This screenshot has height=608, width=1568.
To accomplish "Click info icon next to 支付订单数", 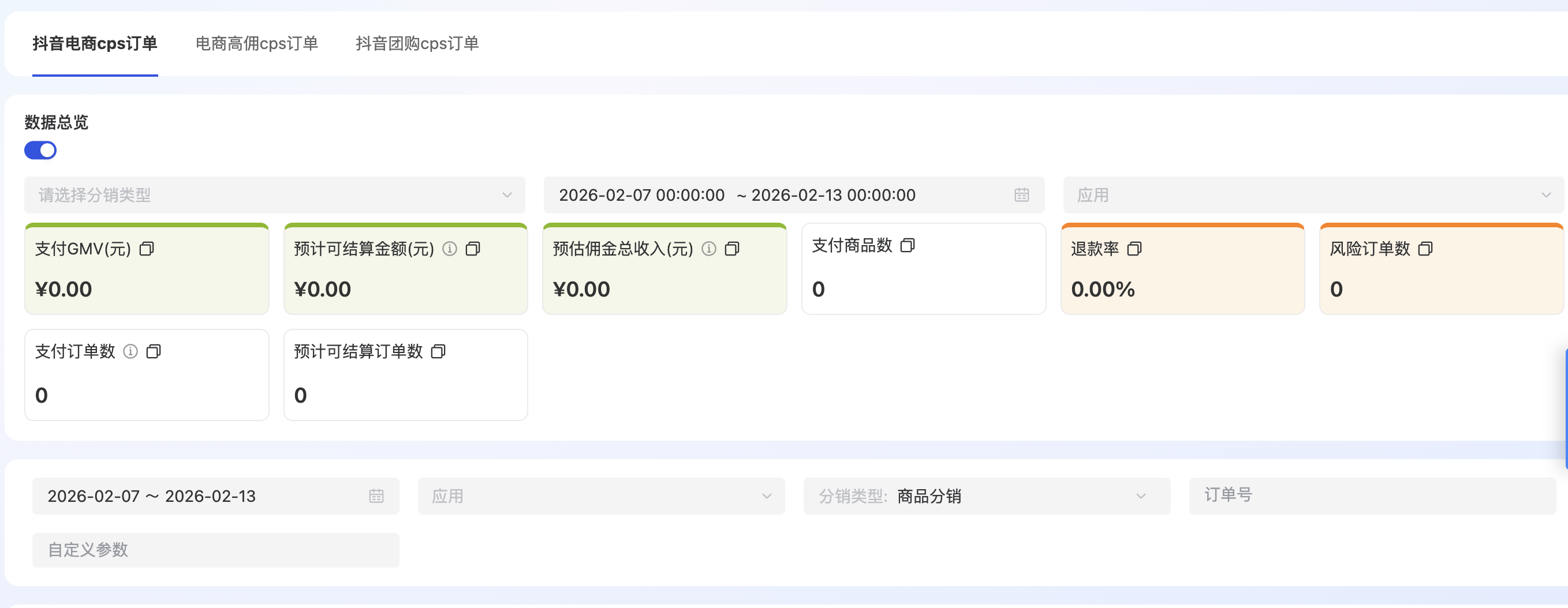I will (130, 351).
